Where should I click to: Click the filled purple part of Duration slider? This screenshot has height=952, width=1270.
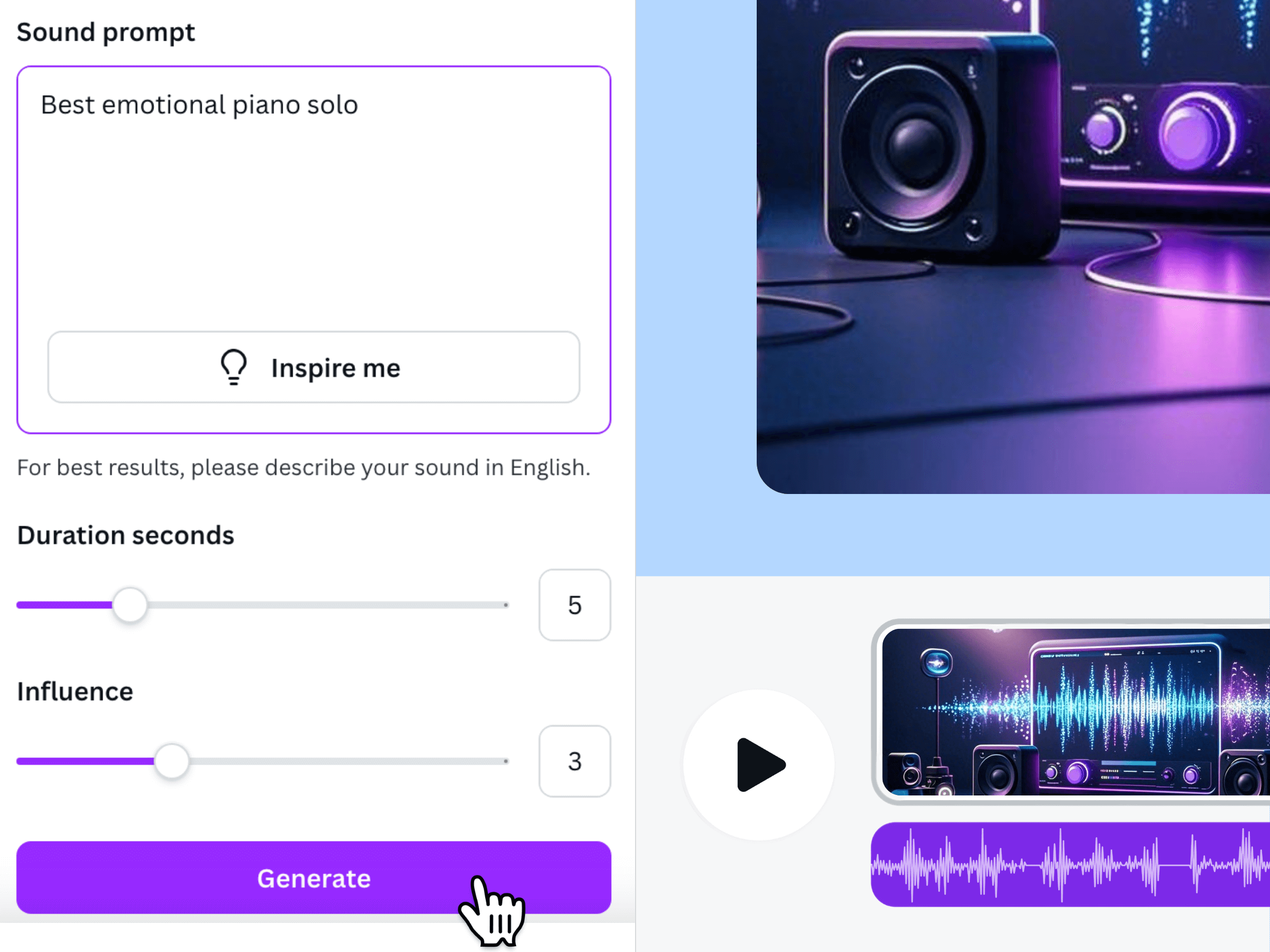65,605
